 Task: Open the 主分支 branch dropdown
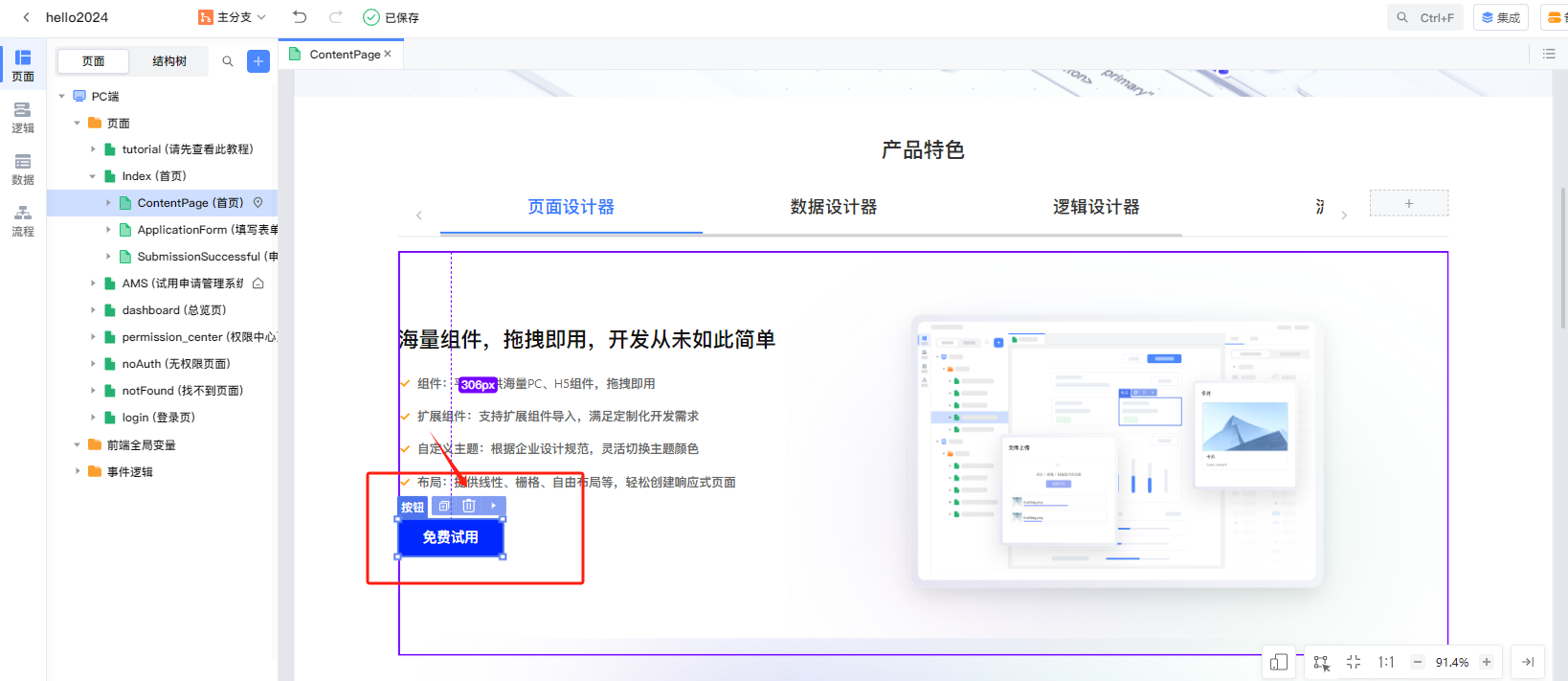[x=232, y=17]
